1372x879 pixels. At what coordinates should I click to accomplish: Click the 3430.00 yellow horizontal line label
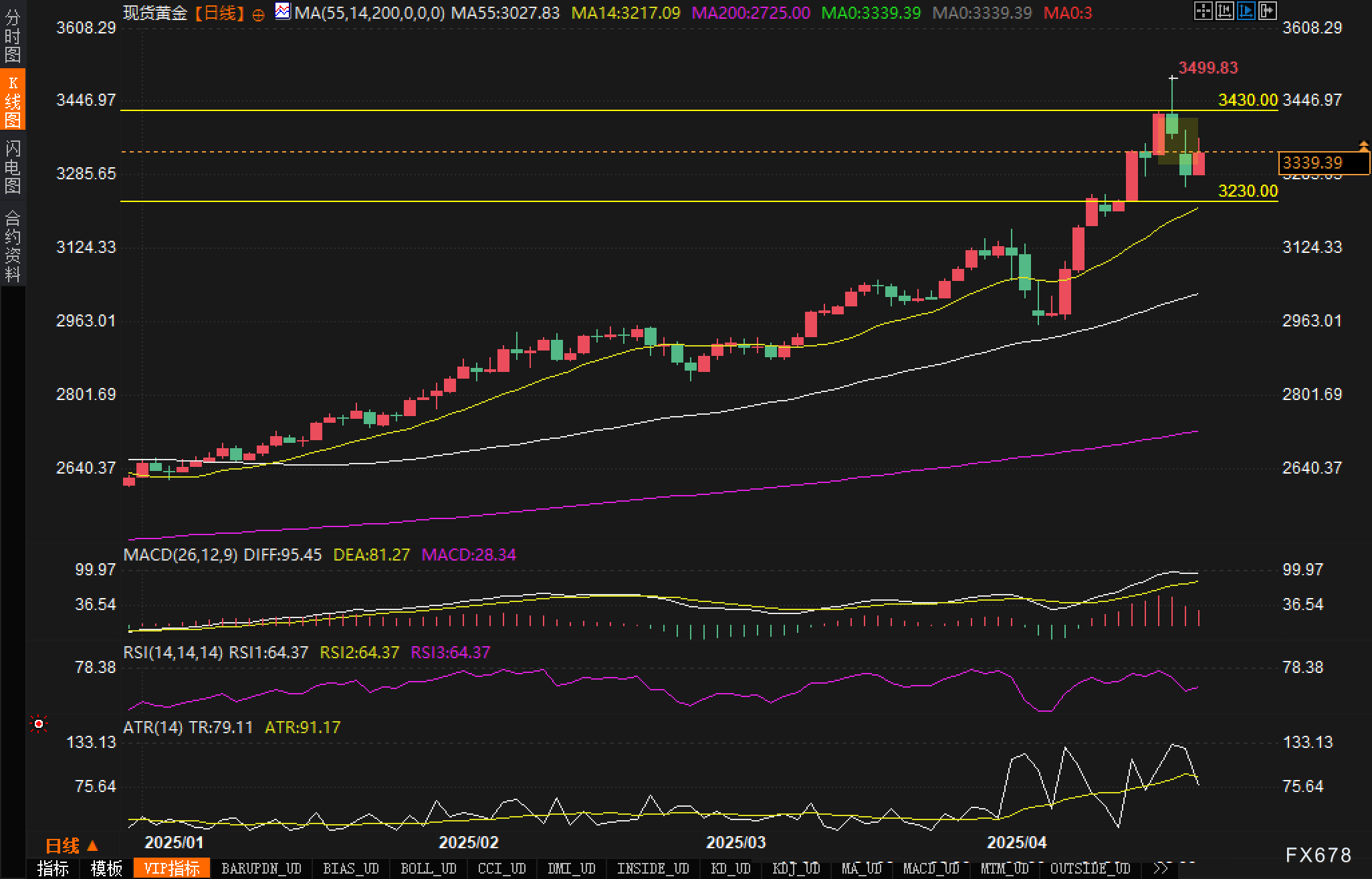pos(1247,100)
